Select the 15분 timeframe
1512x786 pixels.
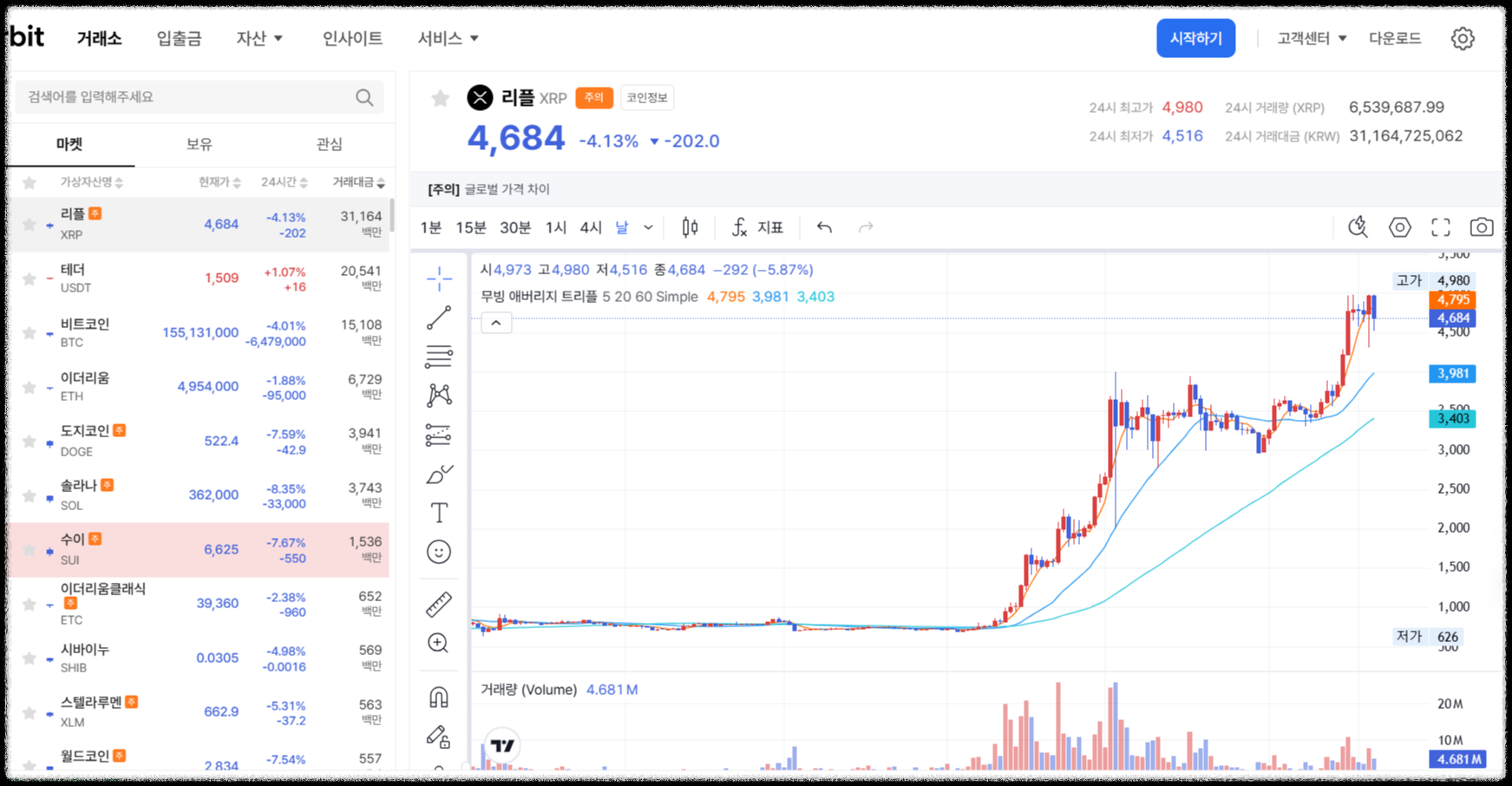coord(471,227)
